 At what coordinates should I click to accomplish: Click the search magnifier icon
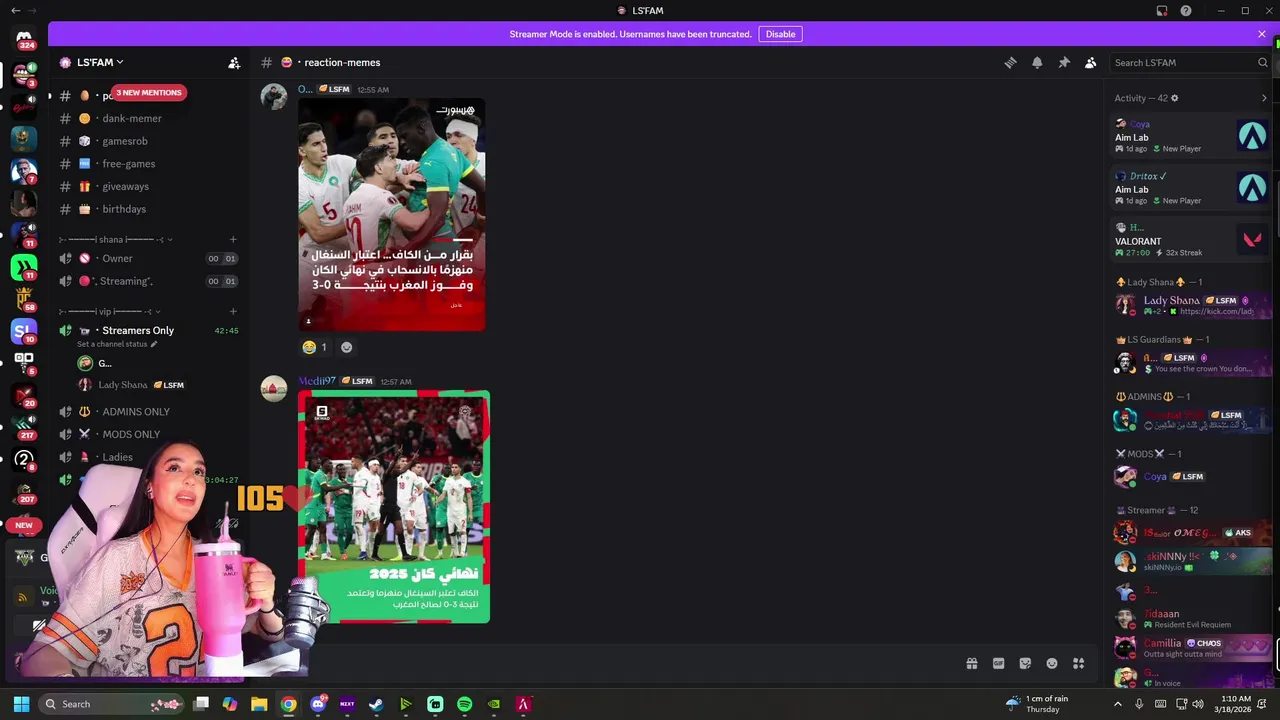pyautogui.click(x=1262, y=62)
